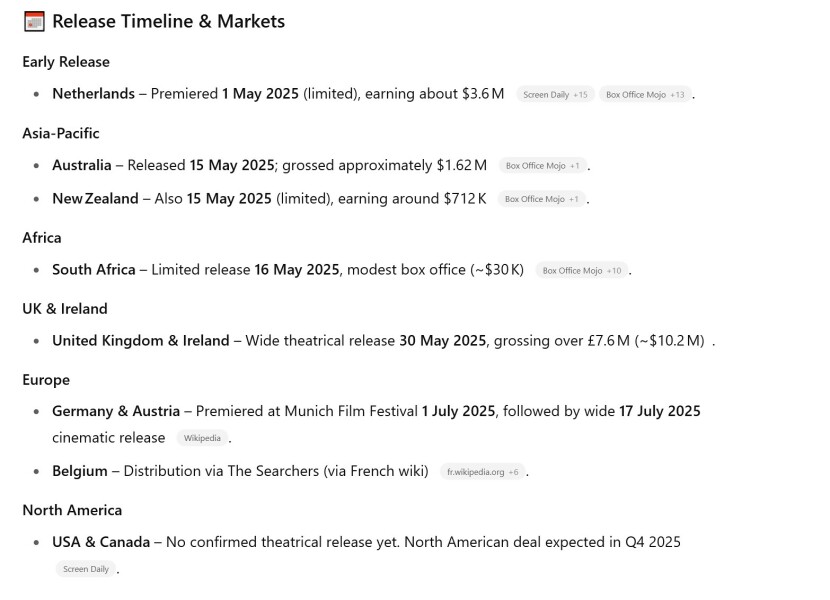This screenshot has height=600, width=830.
Task: Click the bold South Africa label
Action: tap(93, 270)
